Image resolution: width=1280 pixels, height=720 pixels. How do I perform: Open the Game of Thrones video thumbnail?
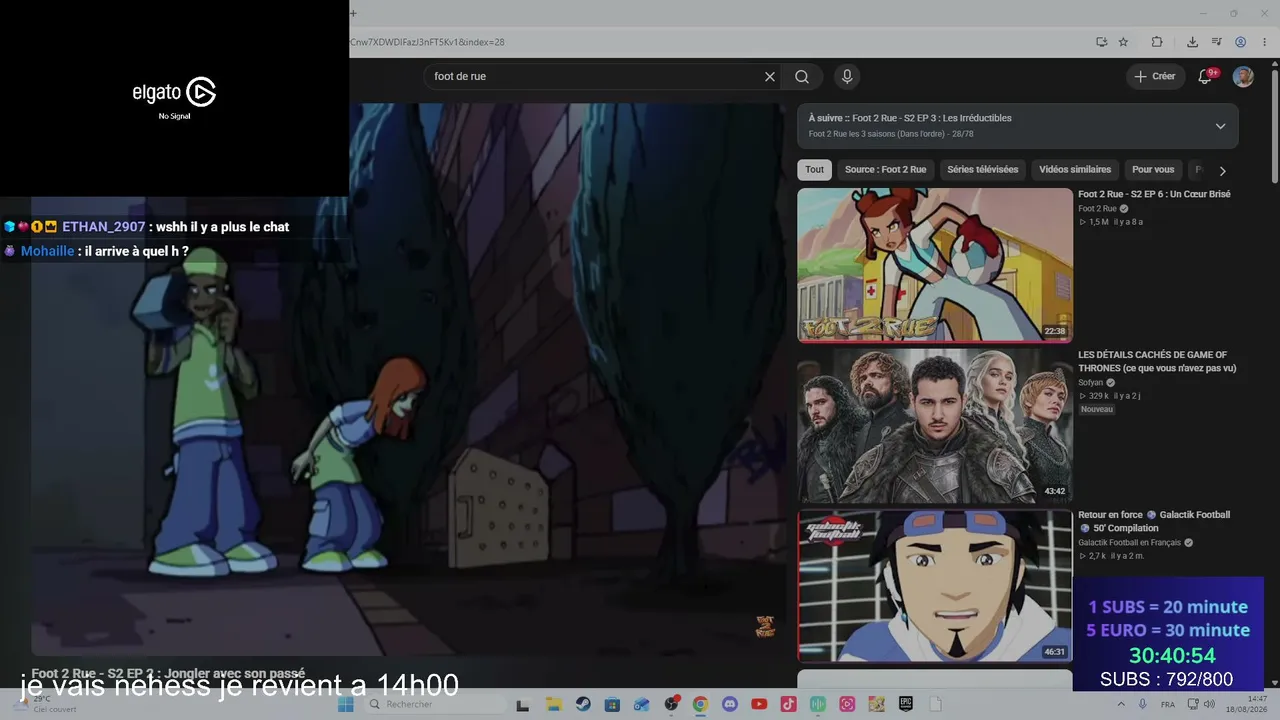[935, 425]
